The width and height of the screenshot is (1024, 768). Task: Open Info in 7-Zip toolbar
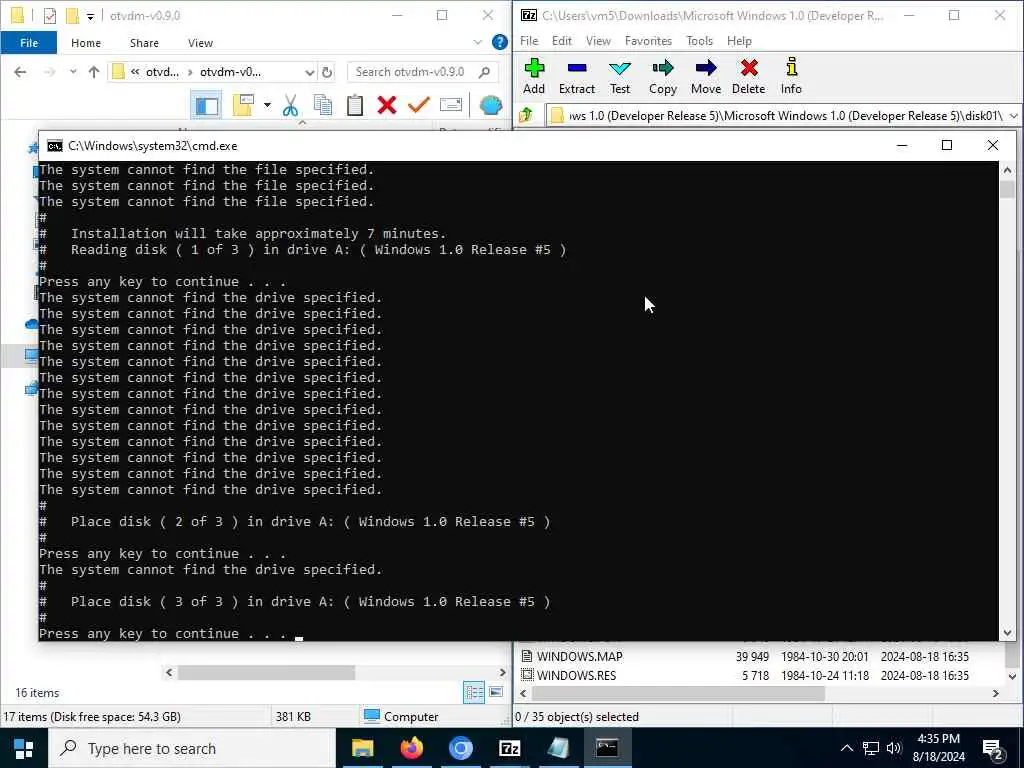791,76
